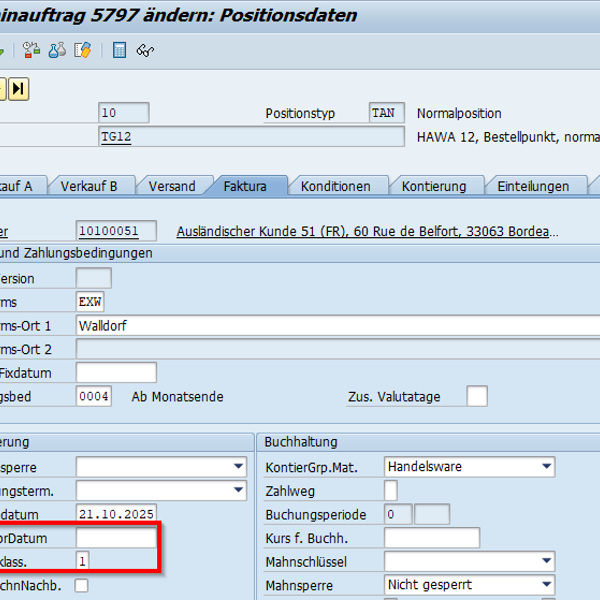Click the two-flasks toolbar icon
This screenshot has height=600, width=600.
tap(57, 50)
